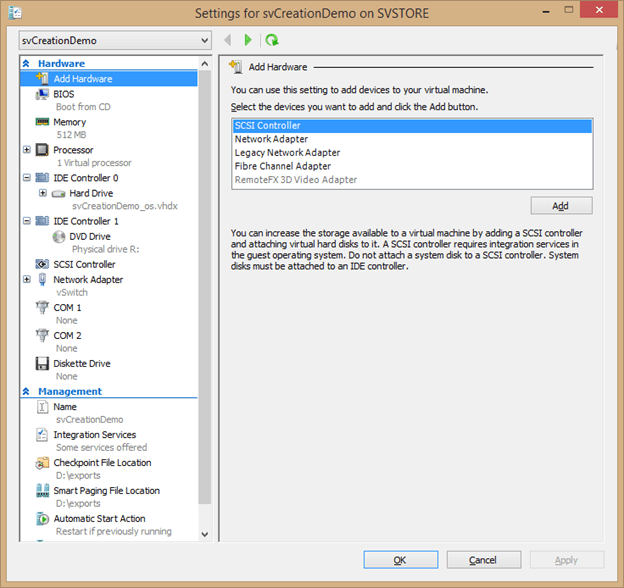Image resolution: width=624 pixels, height=588 pixels.
Task: Select Checkpoint File Location setting
Action: point(102,463)
